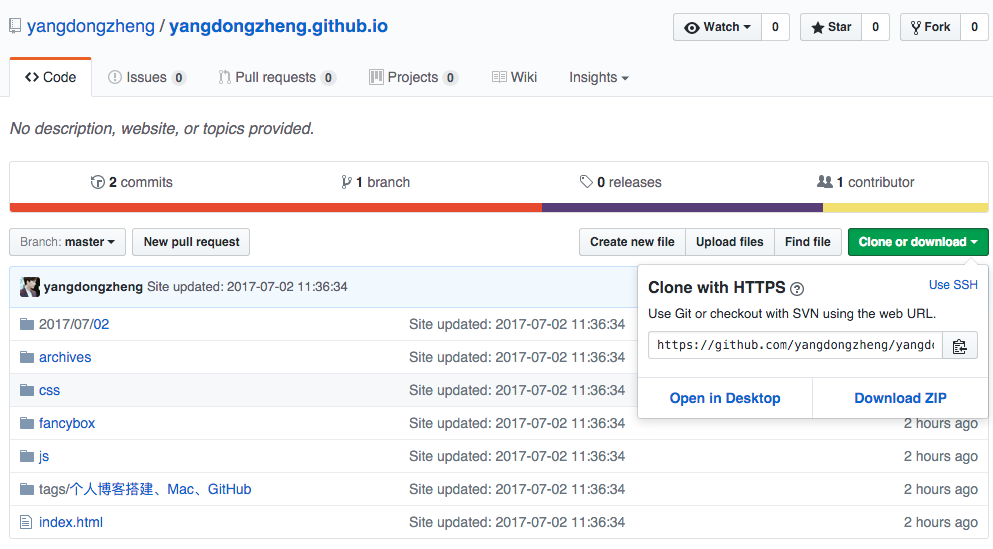Image resolution: width=993 pixels, height=549 pixels.
Task: Open yangdongzheng.github.io repository link
Action: tap(278, 27)
